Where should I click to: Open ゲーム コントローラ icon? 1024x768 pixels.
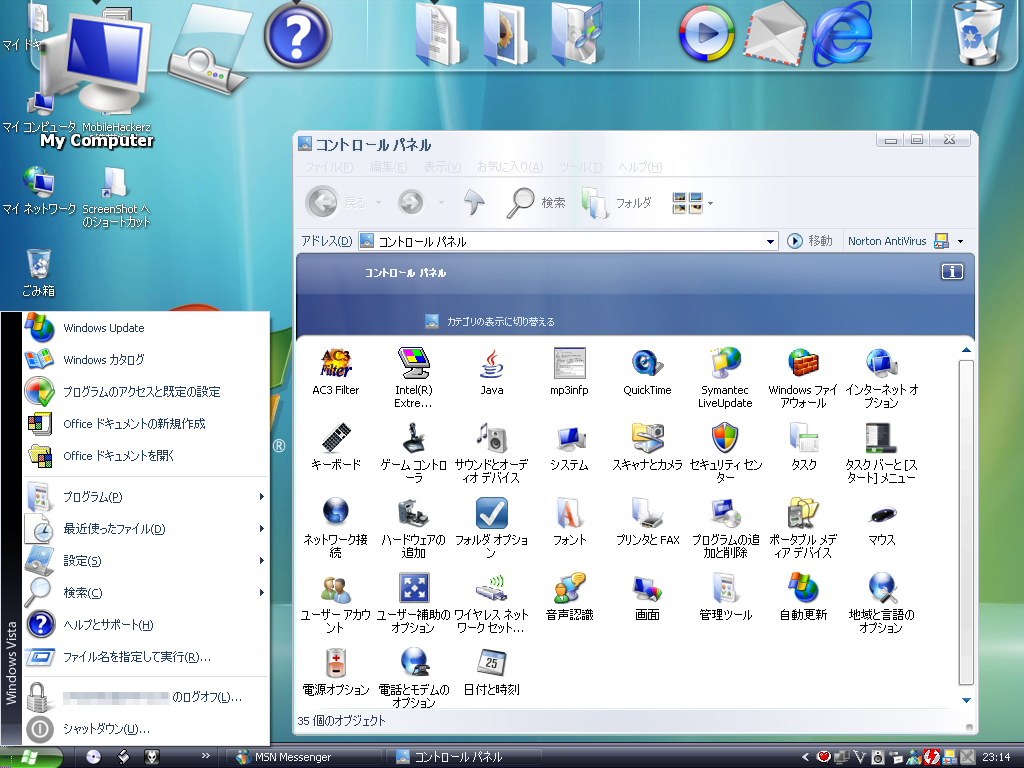413,438
